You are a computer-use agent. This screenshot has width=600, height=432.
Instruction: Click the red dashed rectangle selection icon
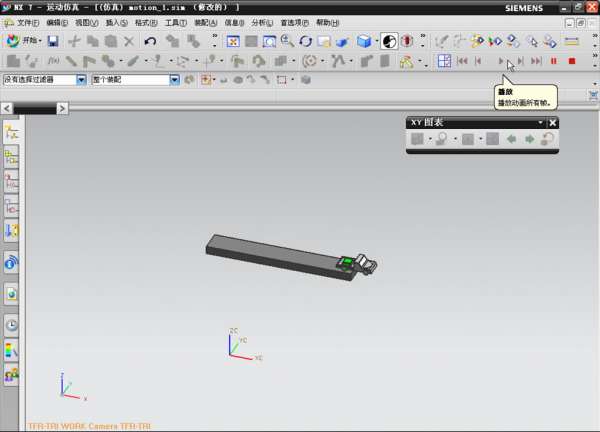[282, 80]
